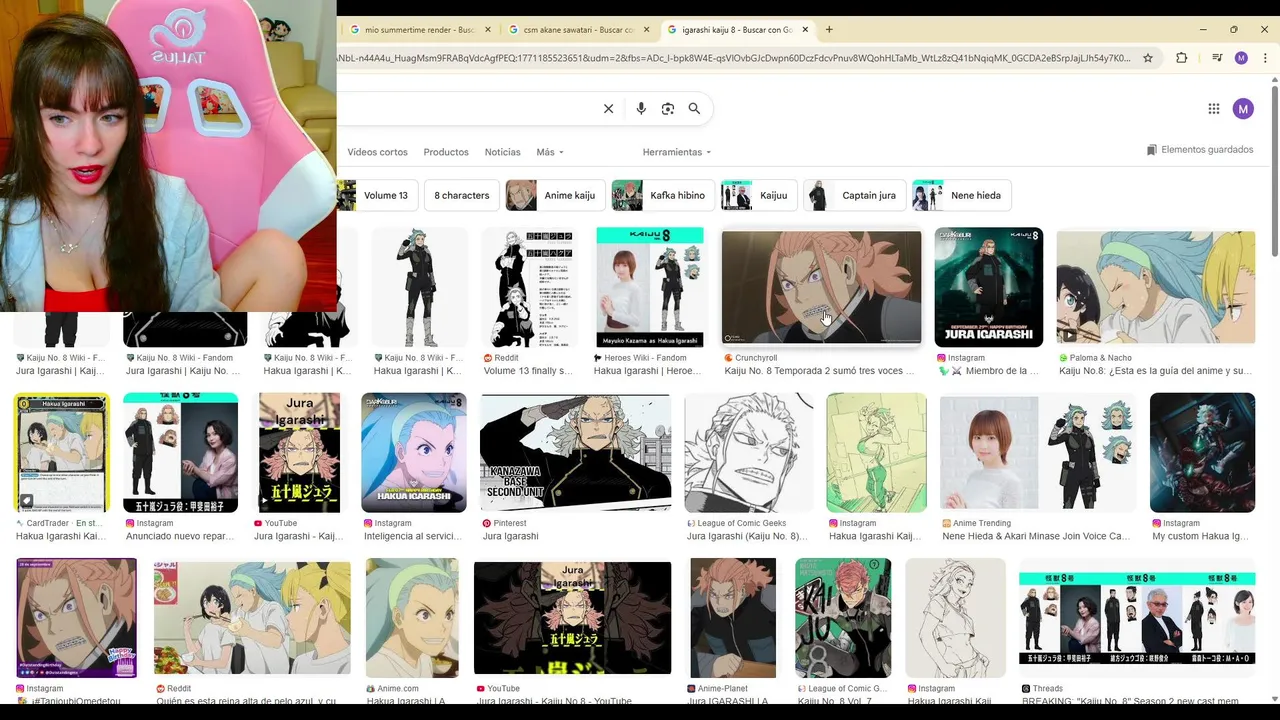This screenshot has width=1280, height=720.
Task: Select the 'igarashi kaiju 8' tab
Action: (737, 30)
